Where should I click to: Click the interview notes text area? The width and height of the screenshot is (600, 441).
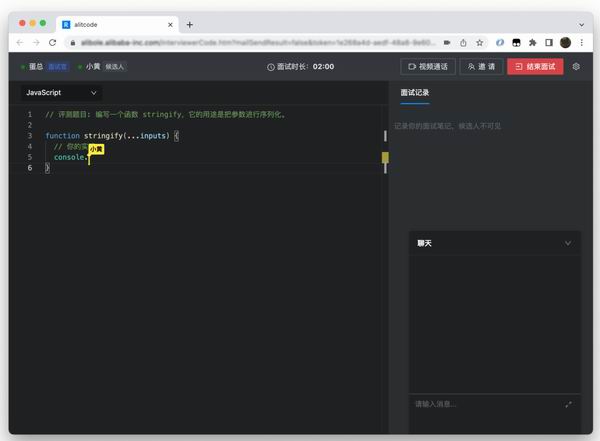[x=491, y=168]
